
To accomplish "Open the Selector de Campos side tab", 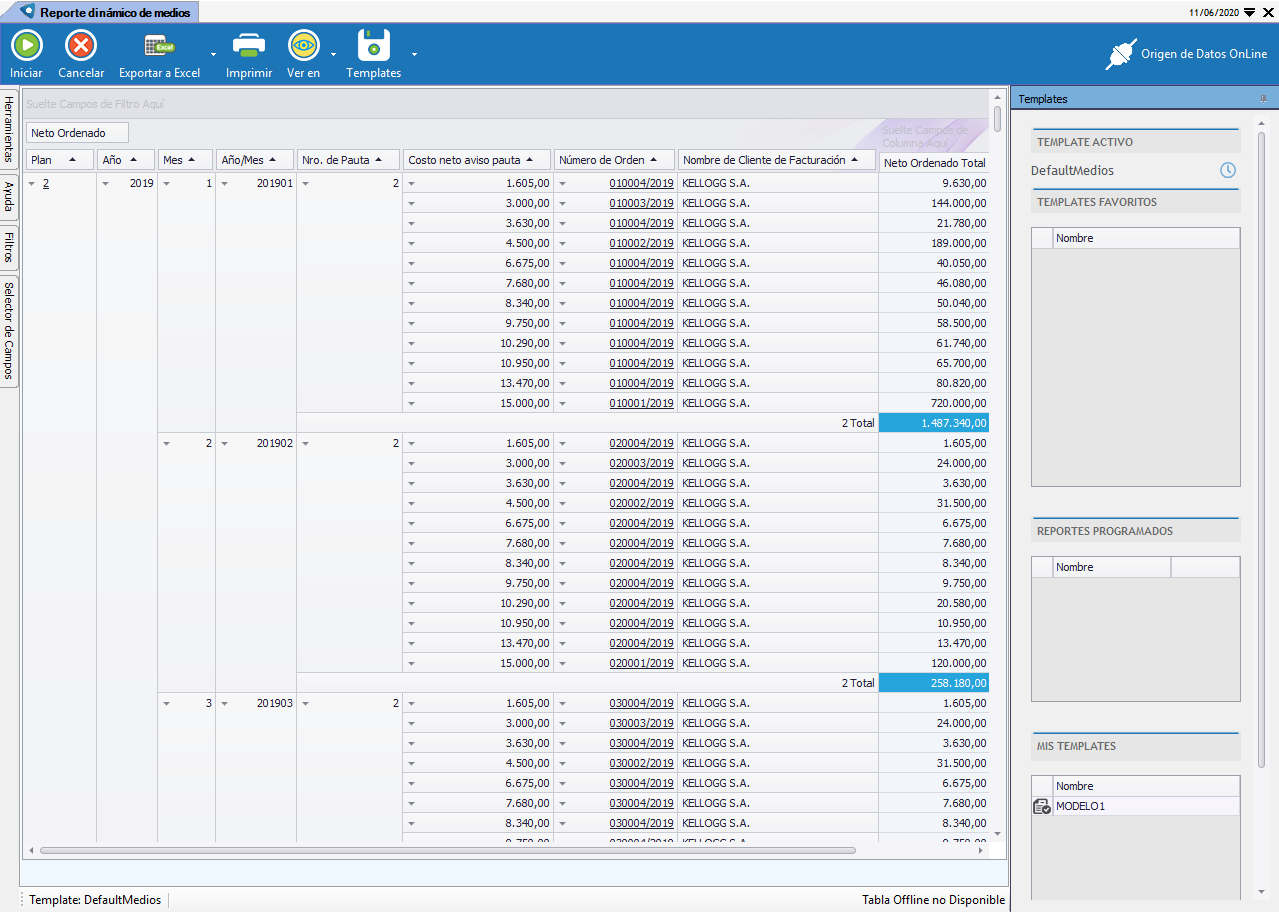I will tap(9, 330).
